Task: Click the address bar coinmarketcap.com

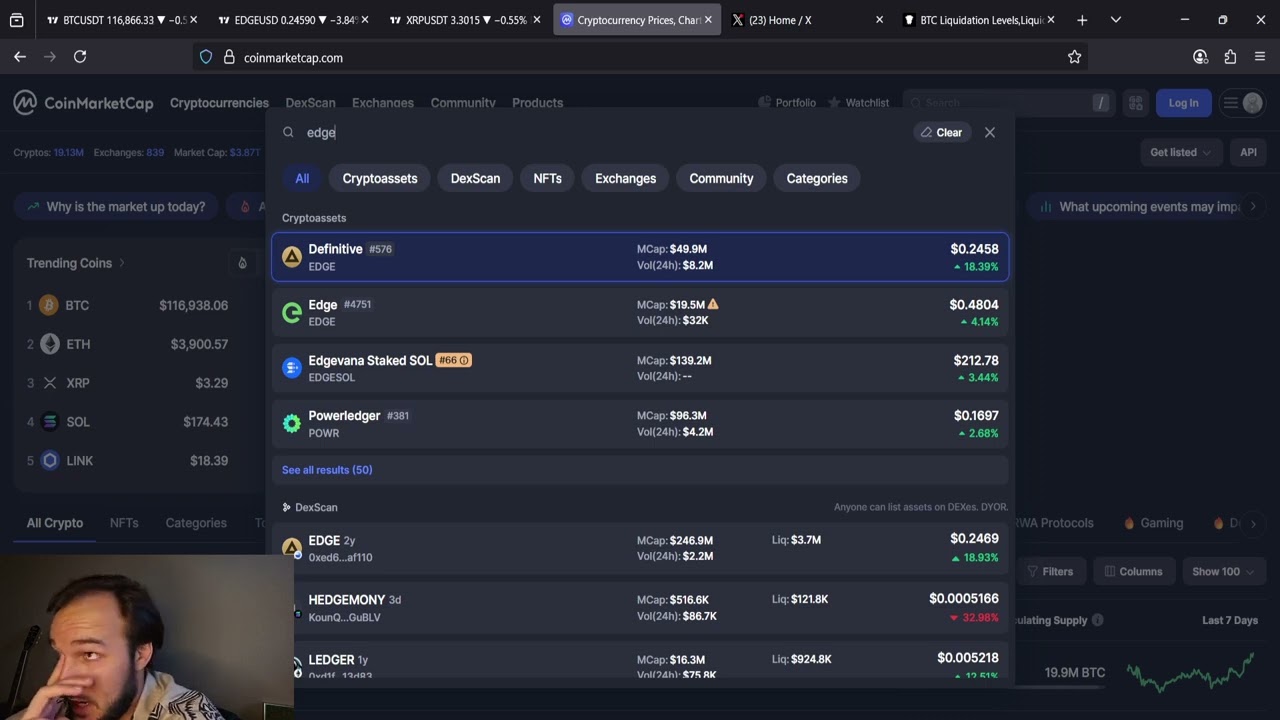Action: coord(640,57)
